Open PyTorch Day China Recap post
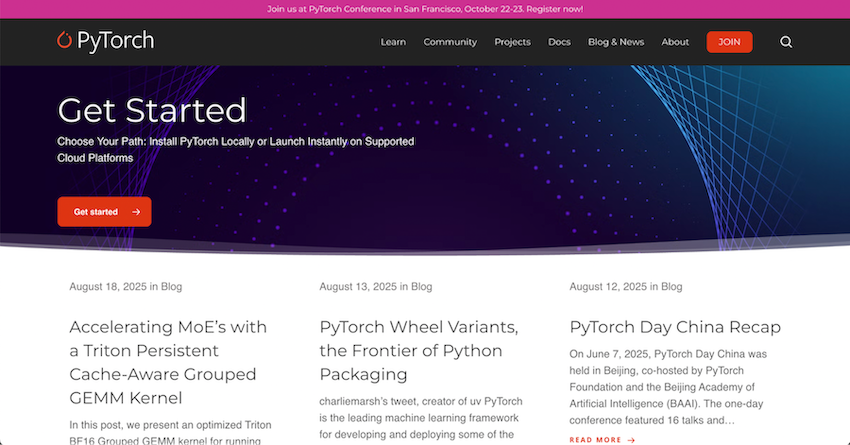850x445 pixels. 675,327
